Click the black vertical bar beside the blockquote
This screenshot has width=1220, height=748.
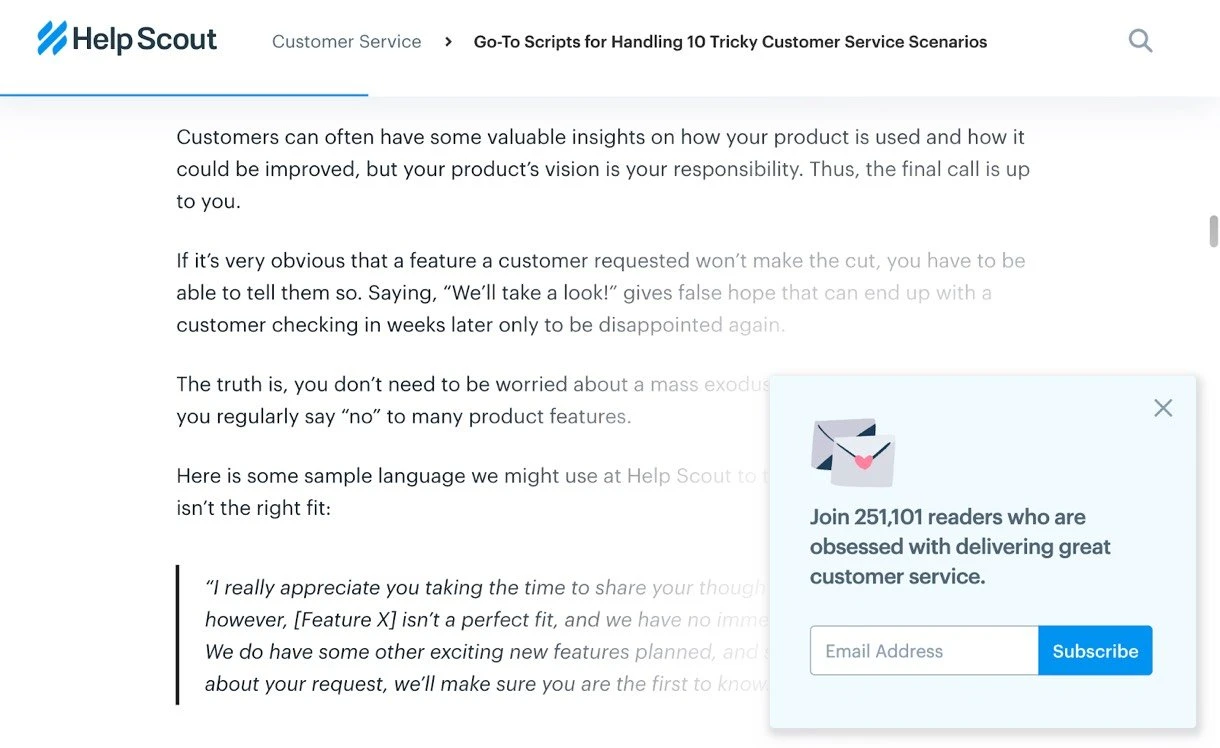point(178,635)
